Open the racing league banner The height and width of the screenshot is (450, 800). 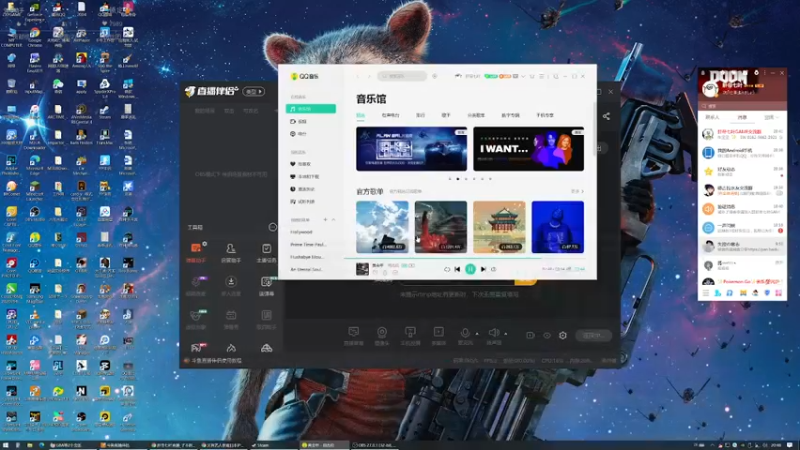pos(411,149)
